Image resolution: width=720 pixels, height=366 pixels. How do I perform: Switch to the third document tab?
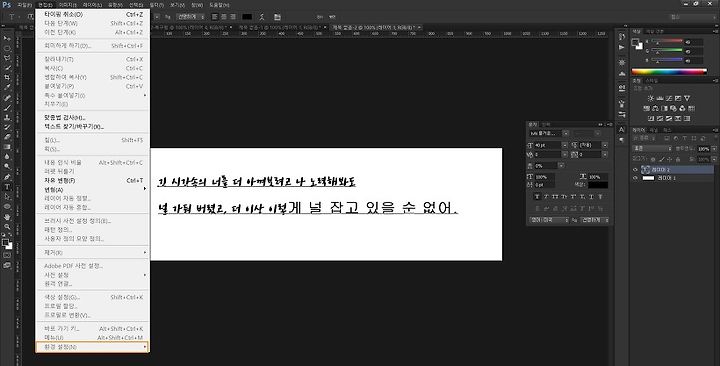(x=281, y=28)
